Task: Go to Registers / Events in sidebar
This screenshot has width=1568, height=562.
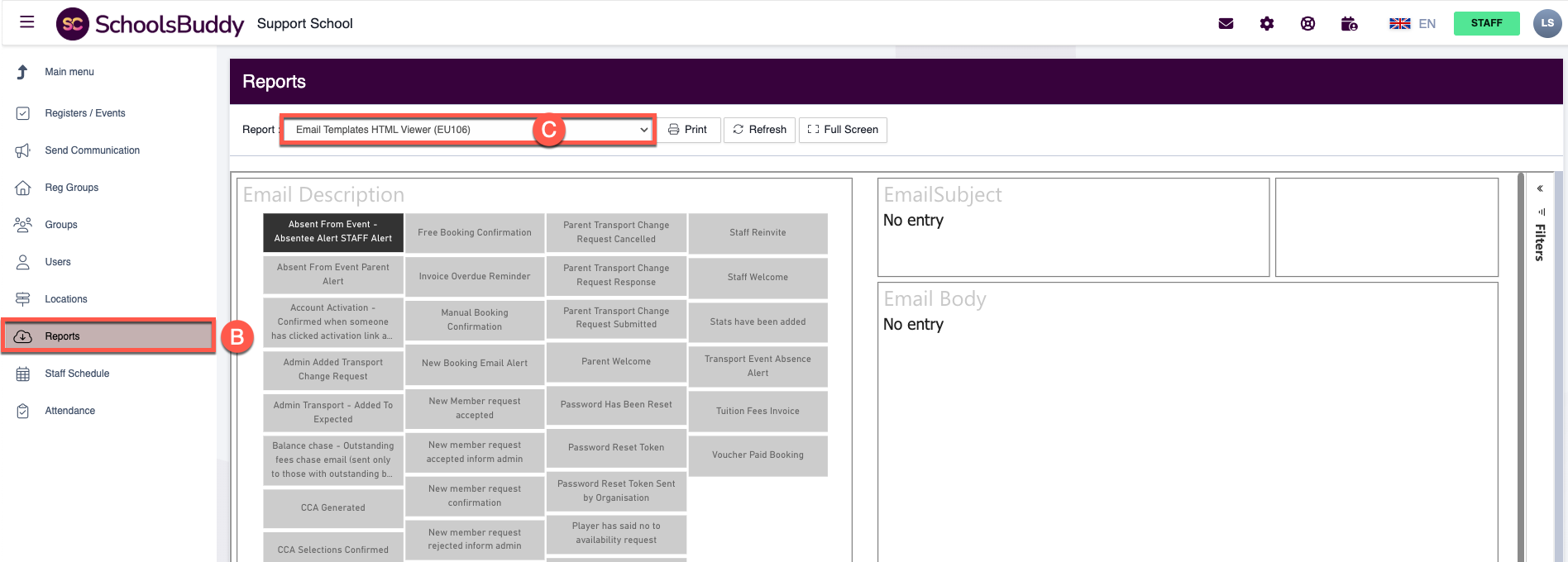Action: click(85, 113)
